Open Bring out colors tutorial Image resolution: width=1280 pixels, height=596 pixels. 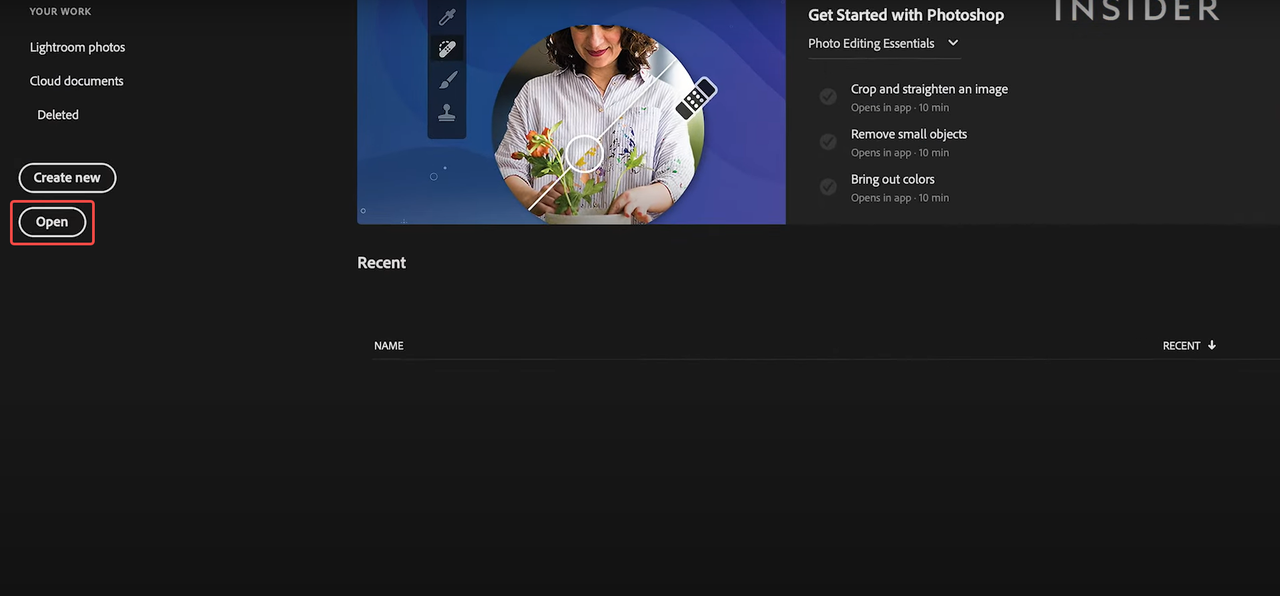893,179
